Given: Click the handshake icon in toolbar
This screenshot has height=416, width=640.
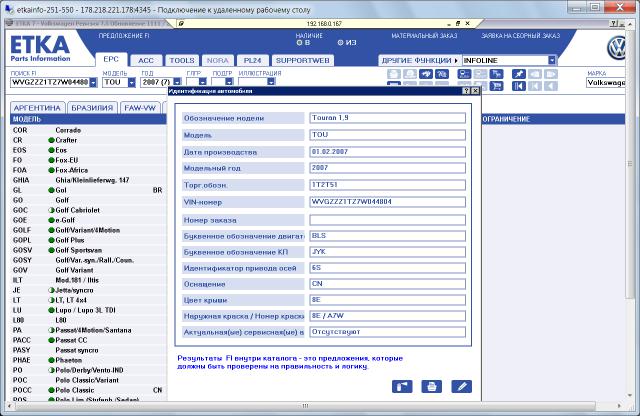Looking at the screenshot, I should click(426, 74).
